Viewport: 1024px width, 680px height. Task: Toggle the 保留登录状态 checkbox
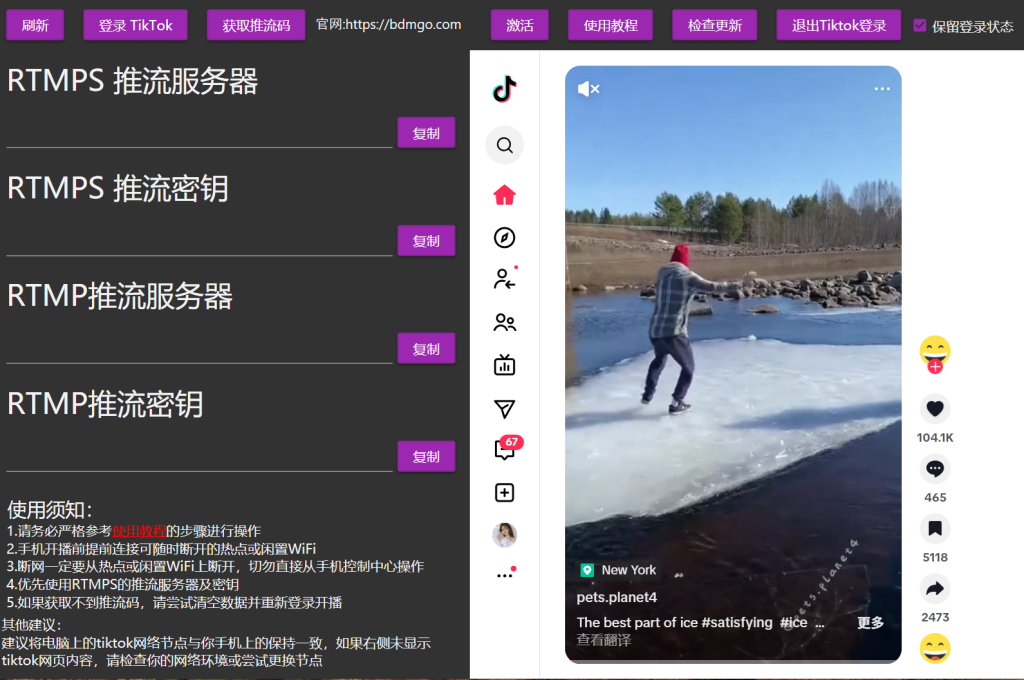click(x=920, y=26)
